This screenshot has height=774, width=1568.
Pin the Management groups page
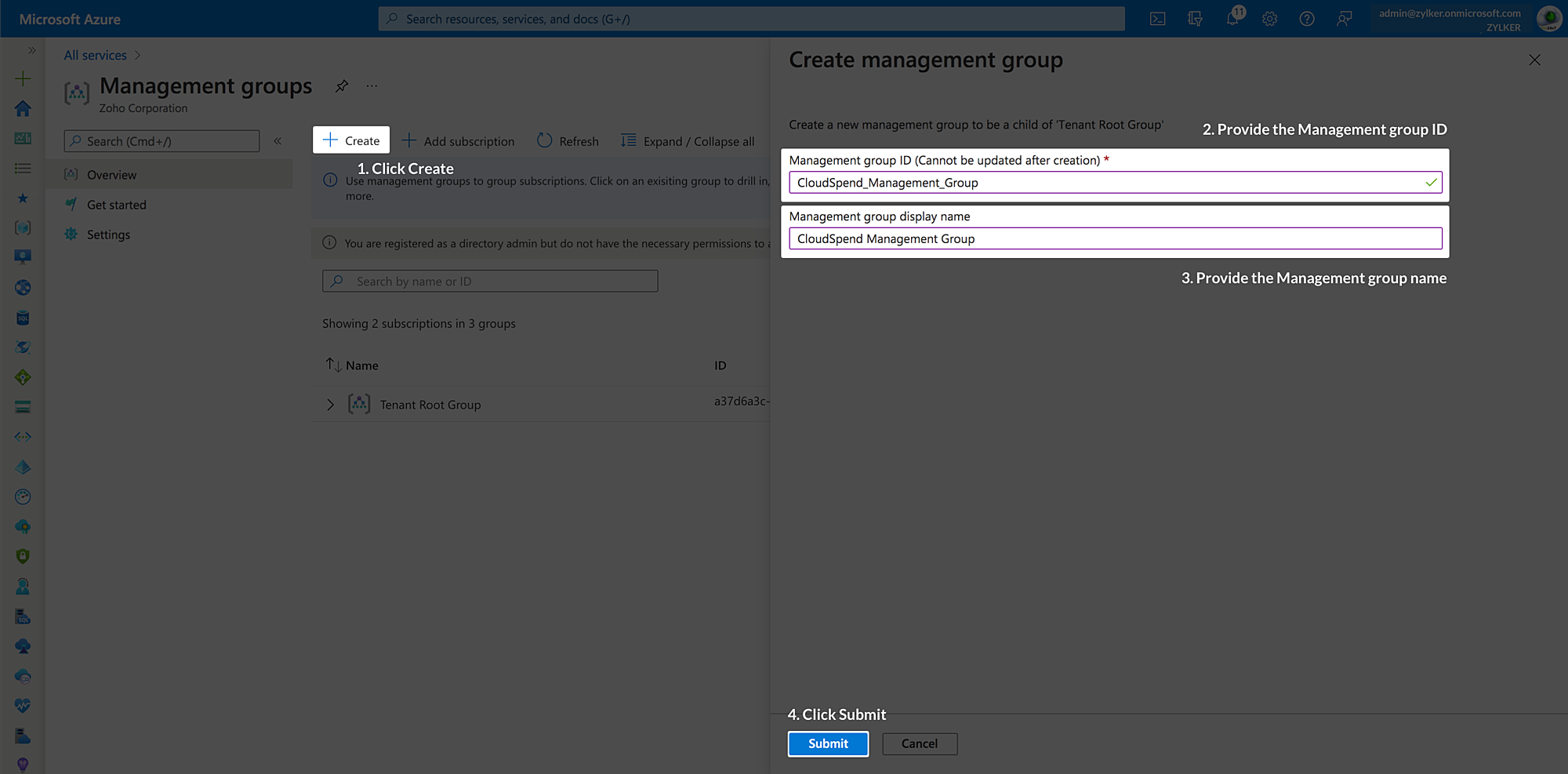341,86
